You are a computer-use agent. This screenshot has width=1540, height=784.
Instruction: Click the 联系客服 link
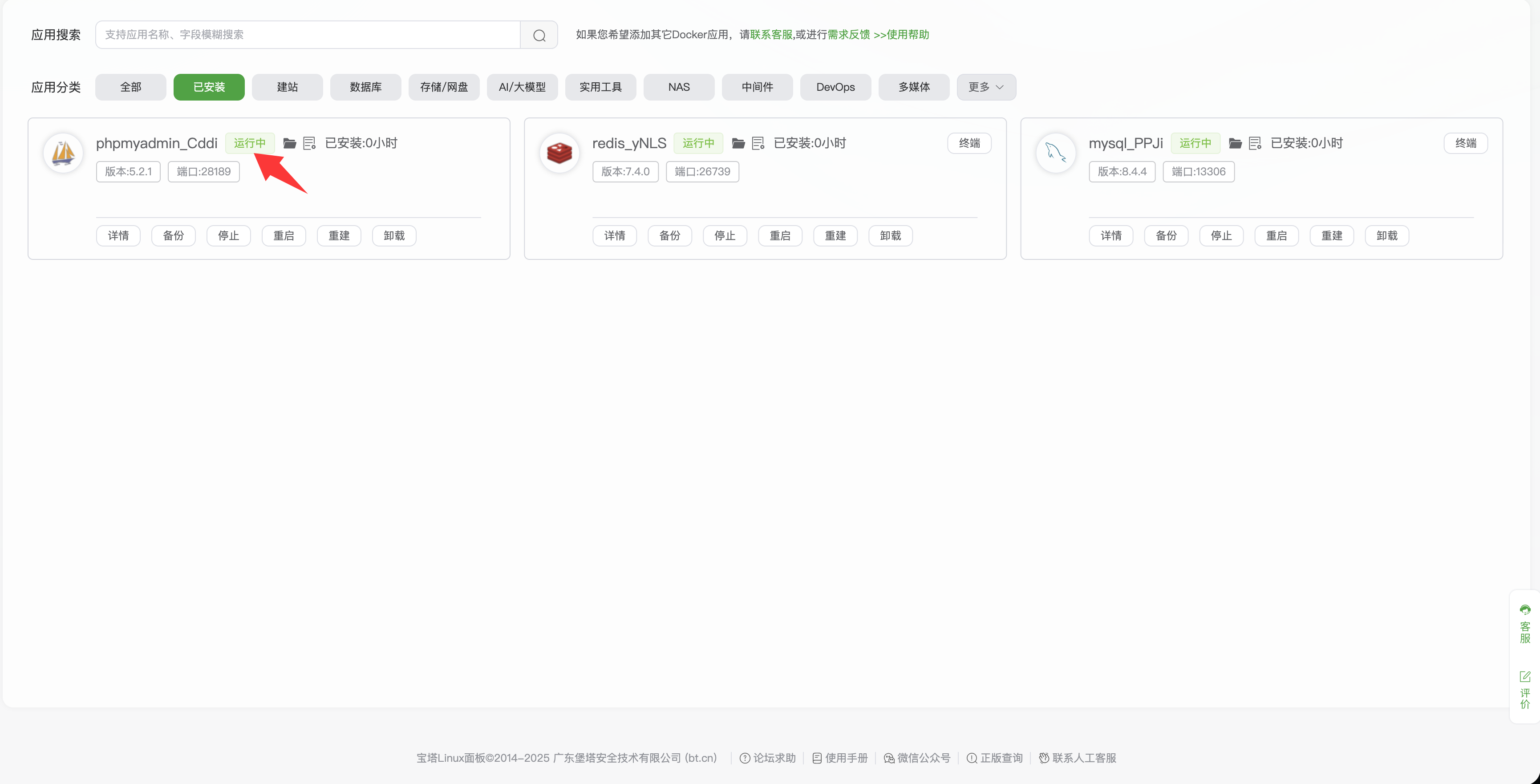click(x=770, y=35)
